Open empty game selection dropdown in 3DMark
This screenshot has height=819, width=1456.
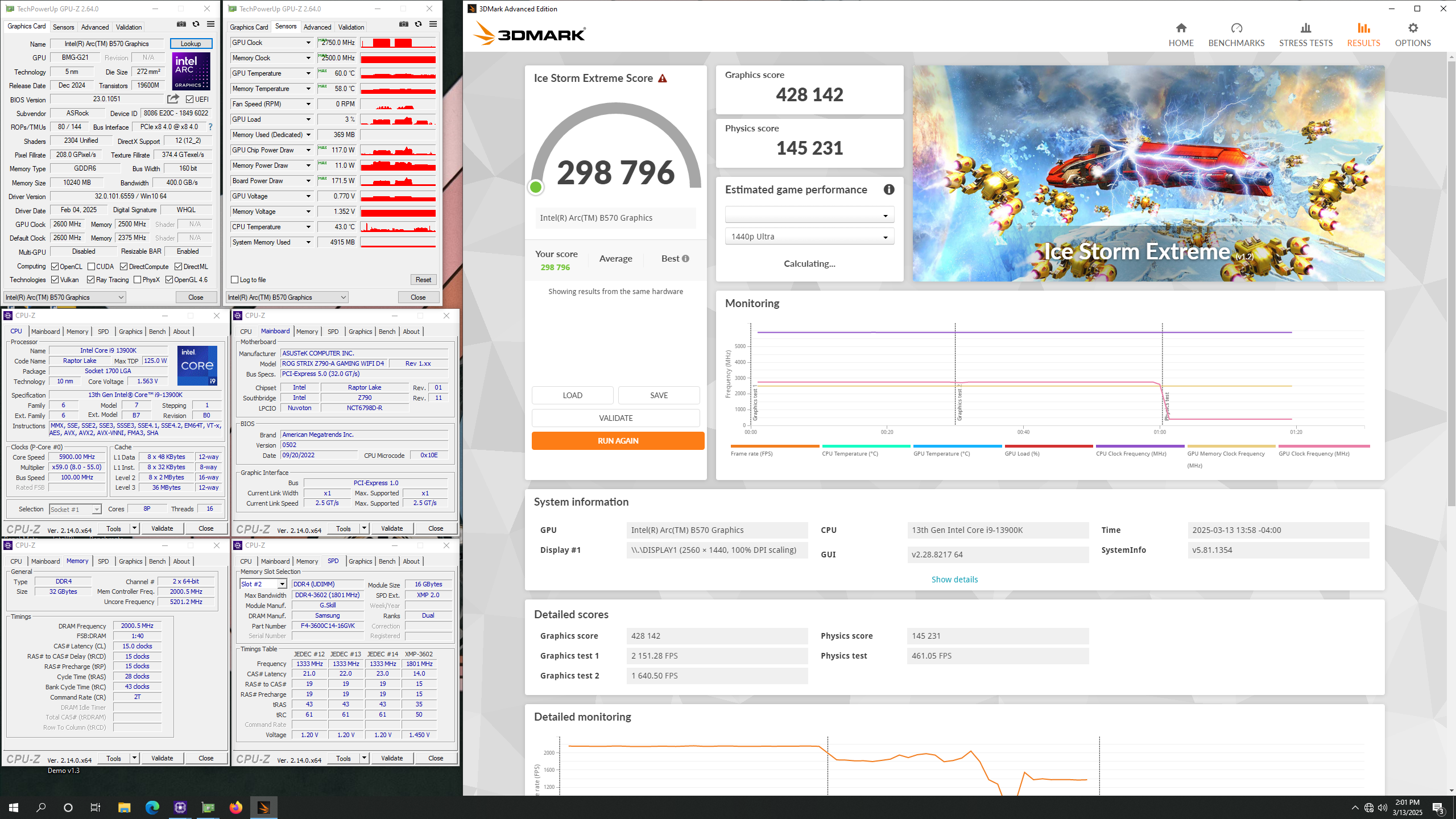point(809,215)
